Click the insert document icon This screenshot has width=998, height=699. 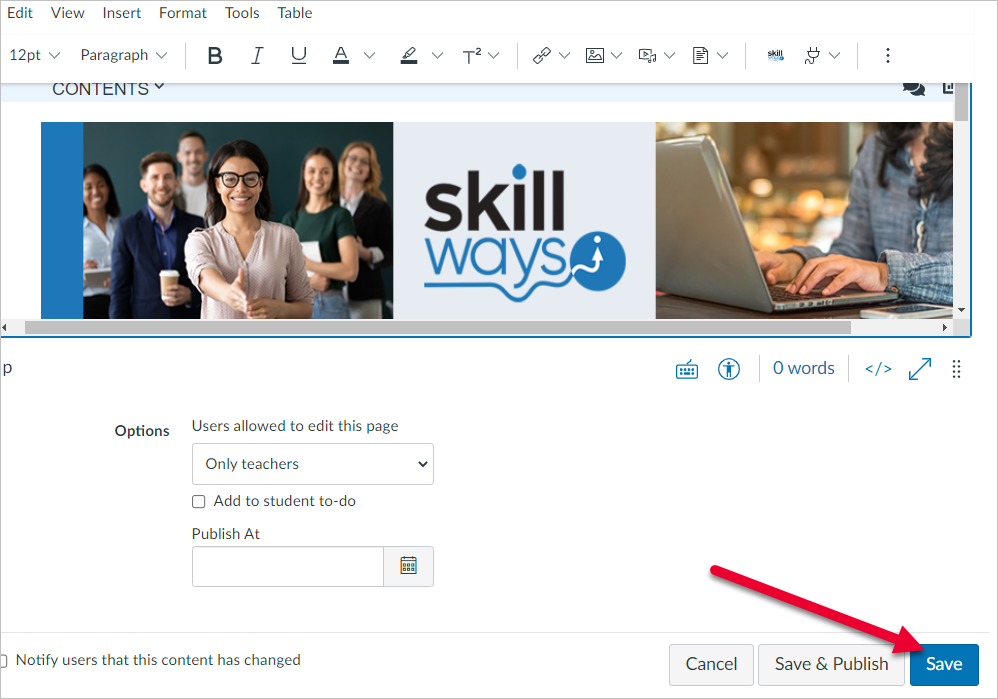click(x=700, y=56)
